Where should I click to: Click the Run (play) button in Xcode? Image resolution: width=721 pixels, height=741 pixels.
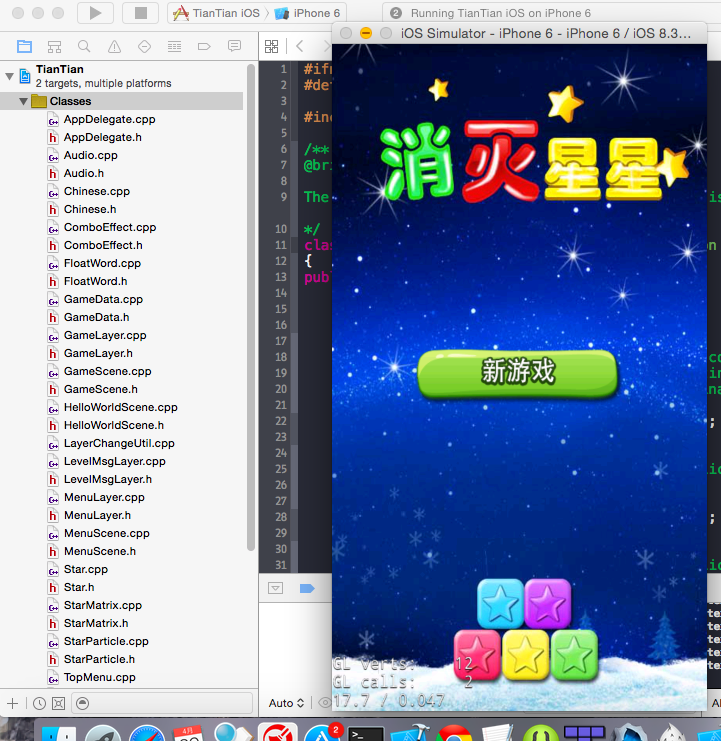[95, 13]
